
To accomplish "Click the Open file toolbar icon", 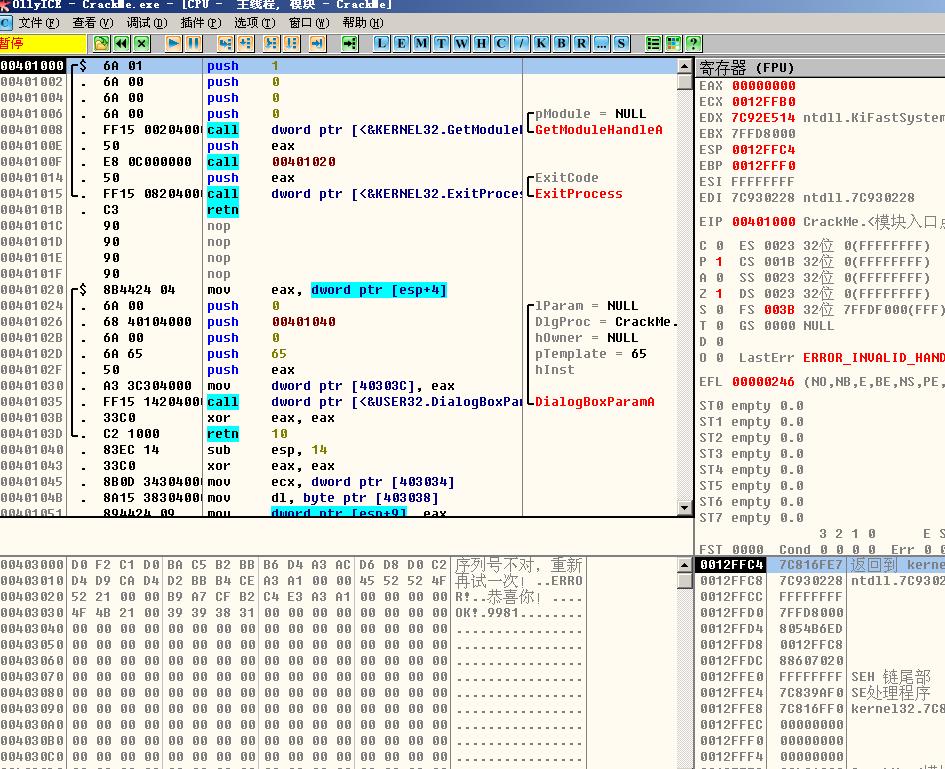I will pos(101,43).
